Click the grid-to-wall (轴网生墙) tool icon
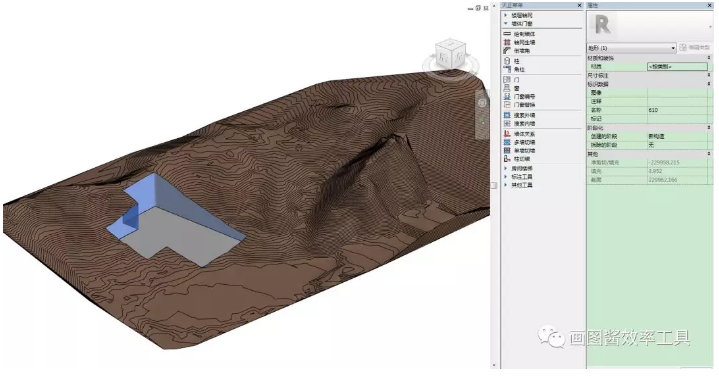The width and height of the screenshot is (719, 389). [x=507, y=42]
